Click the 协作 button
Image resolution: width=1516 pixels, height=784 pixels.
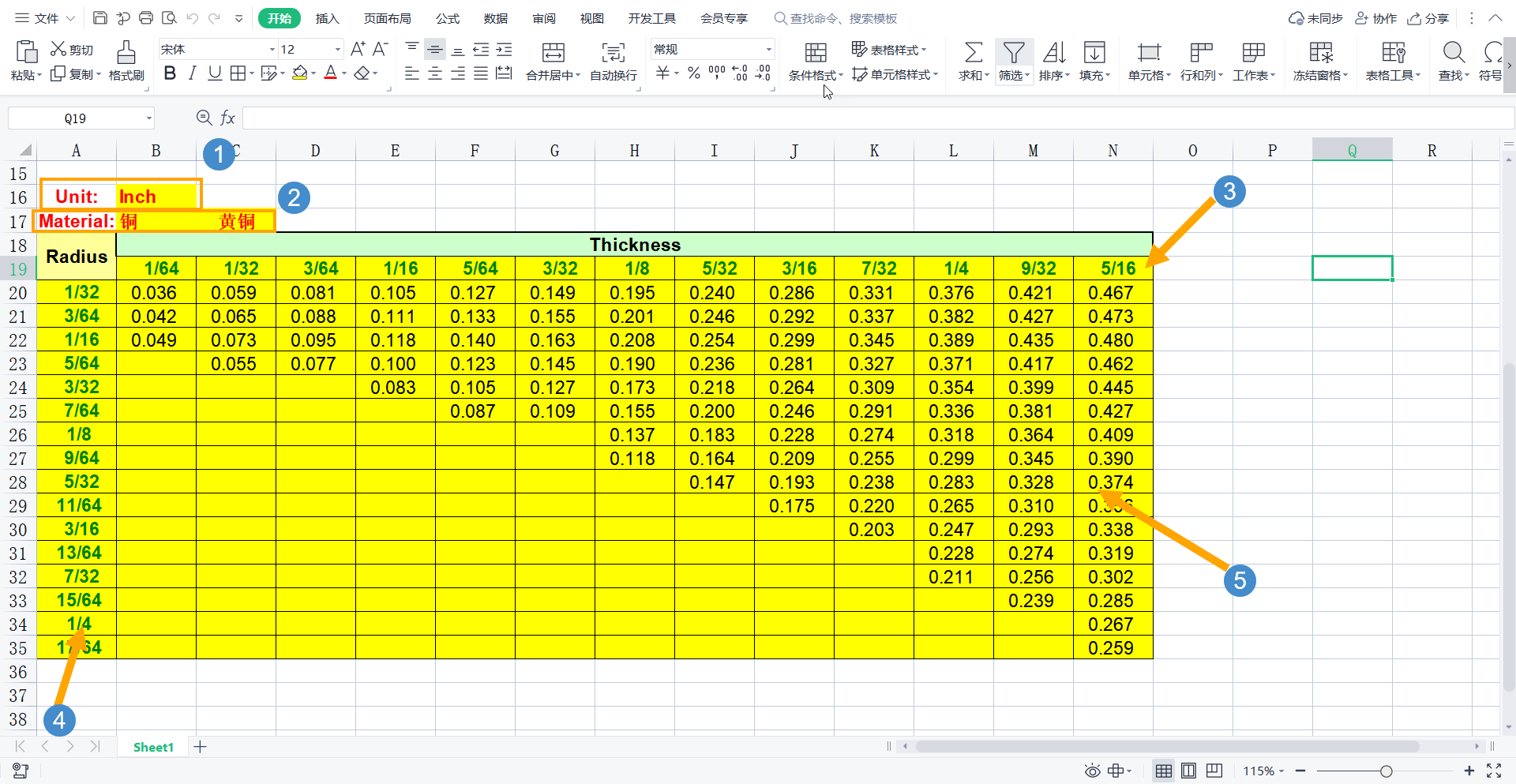pyautogui.click(x=1376, y=18)
